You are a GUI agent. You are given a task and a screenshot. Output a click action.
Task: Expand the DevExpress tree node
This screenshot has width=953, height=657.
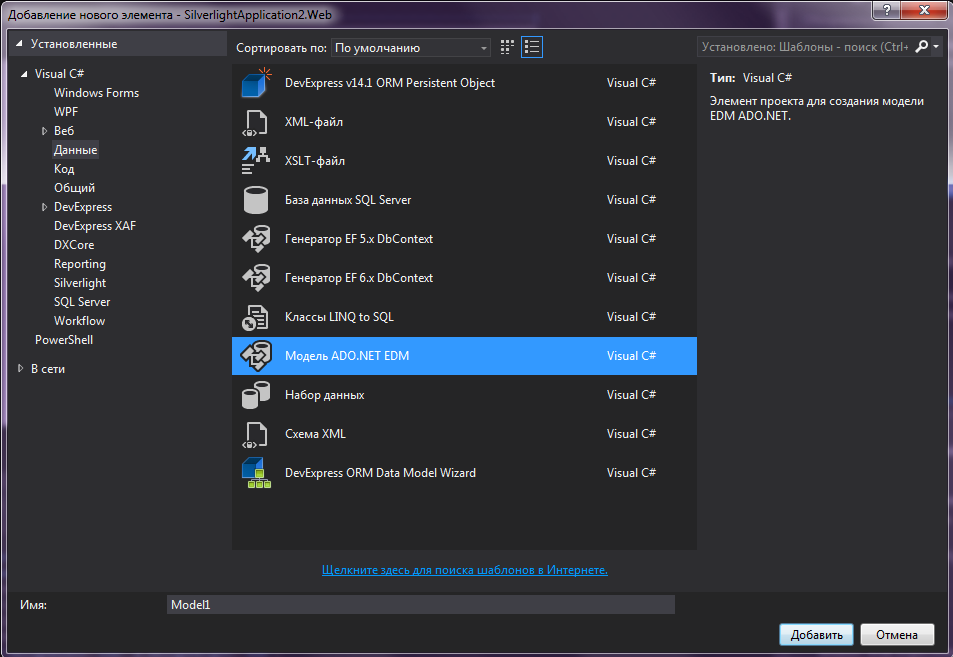44,207
